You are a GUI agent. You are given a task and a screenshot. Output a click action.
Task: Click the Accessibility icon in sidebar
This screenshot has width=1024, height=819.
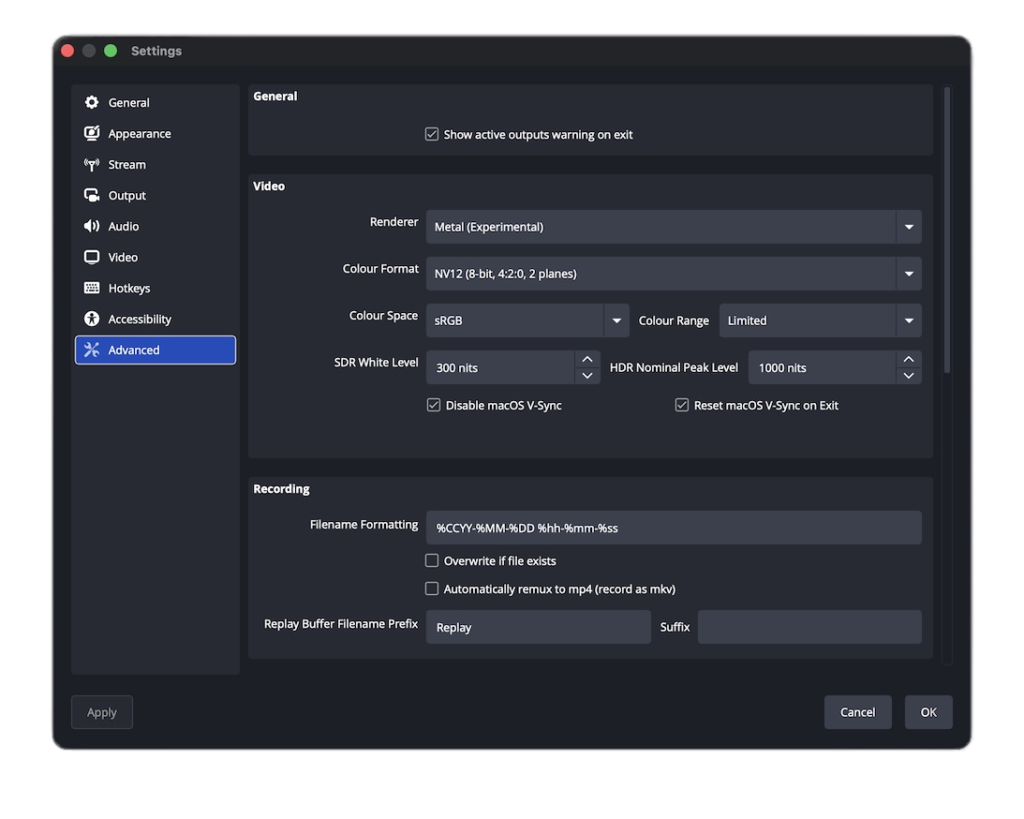pyautogui.click(x=92, y=320)
